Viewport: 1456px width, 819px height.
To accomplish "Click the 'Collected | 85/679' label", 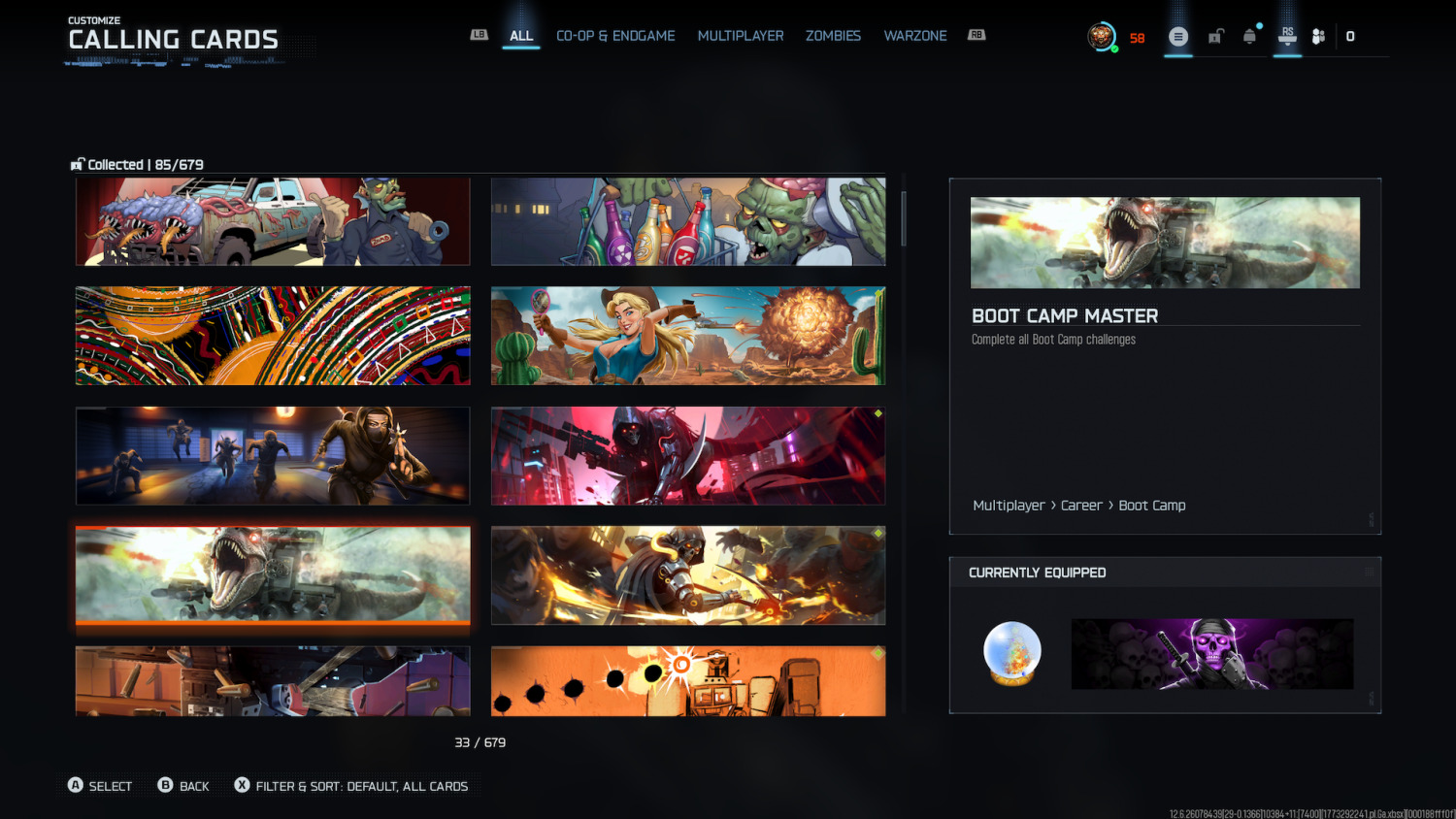I will coord(146,165).
